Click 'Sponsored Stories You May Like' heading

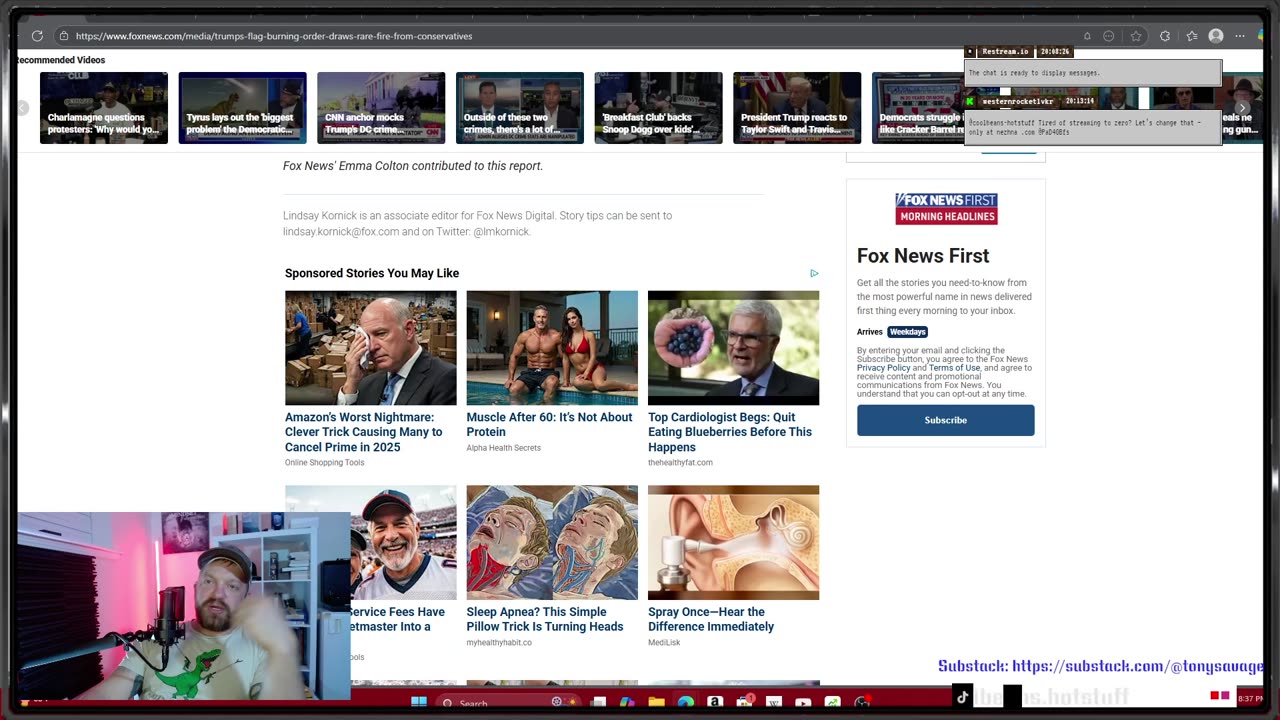[372, 273]
